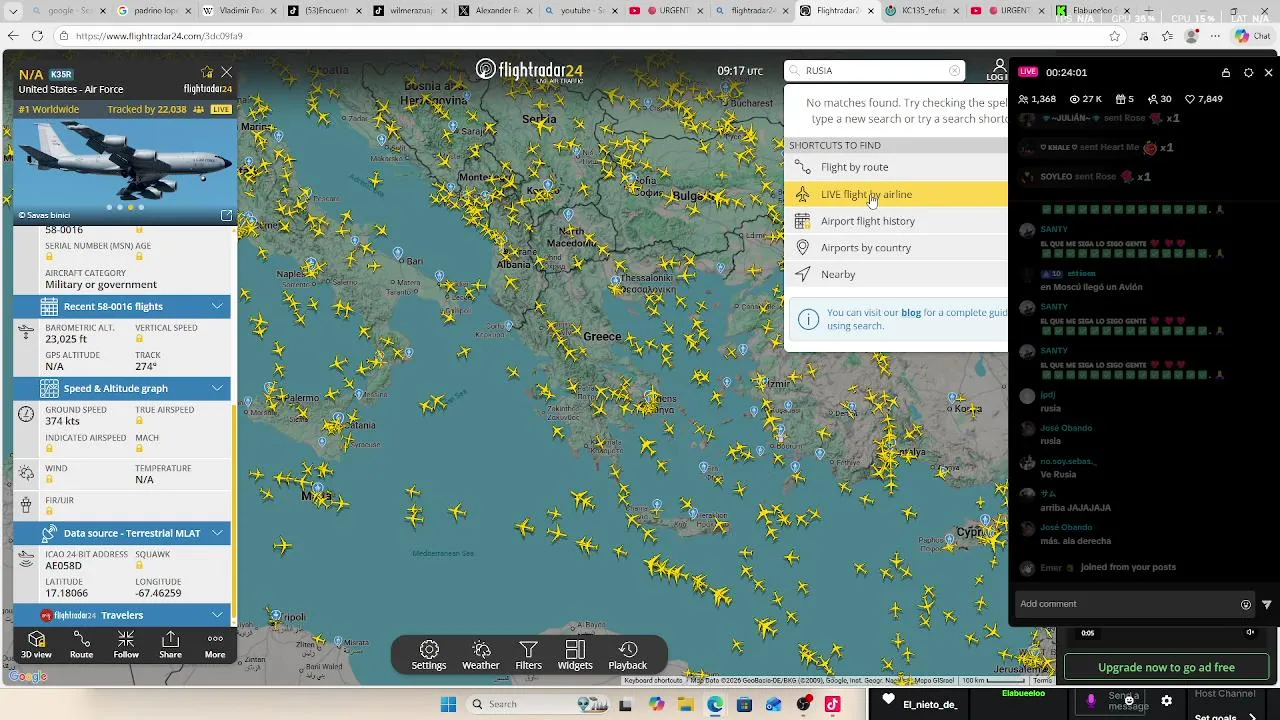Expand the Set goals arrow
Image resolution: width=1280 pixels, height=720 pixels.
click(1253, 716)
